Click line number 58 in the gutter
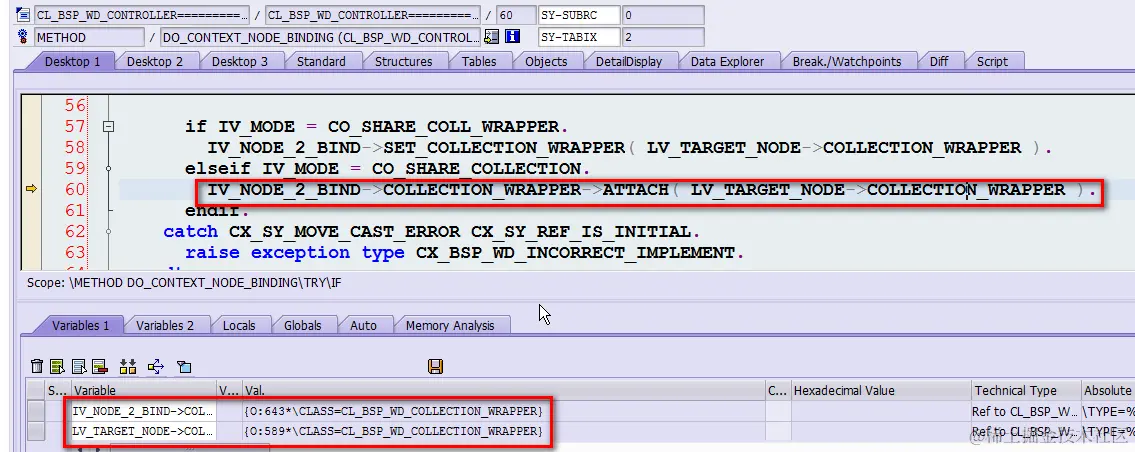Image resolution: width=1135 pixels, height=452 pixels. click(75, 148)
